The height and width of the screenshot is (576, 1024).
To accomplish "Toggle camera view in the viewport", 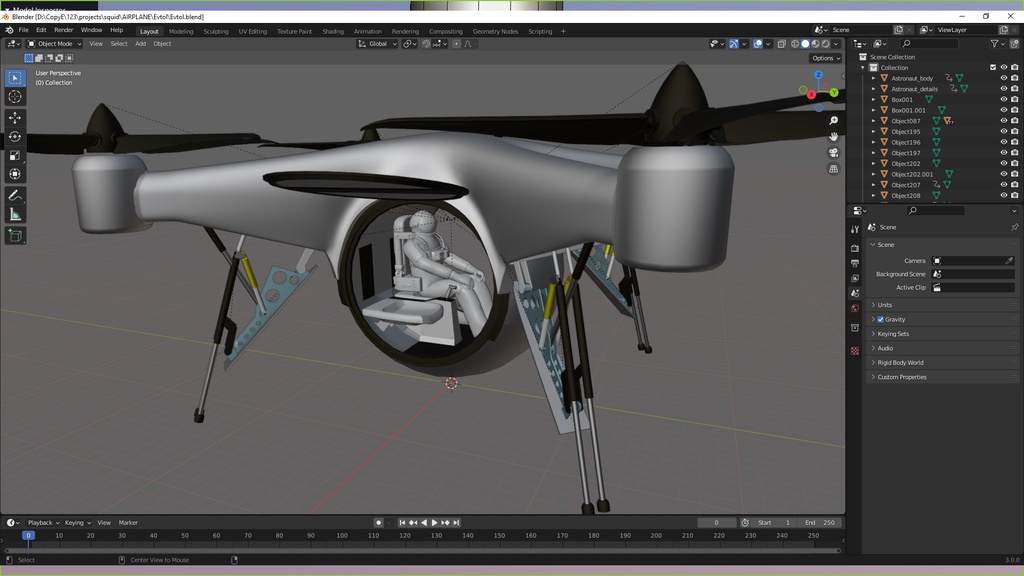I will point(833,153).
